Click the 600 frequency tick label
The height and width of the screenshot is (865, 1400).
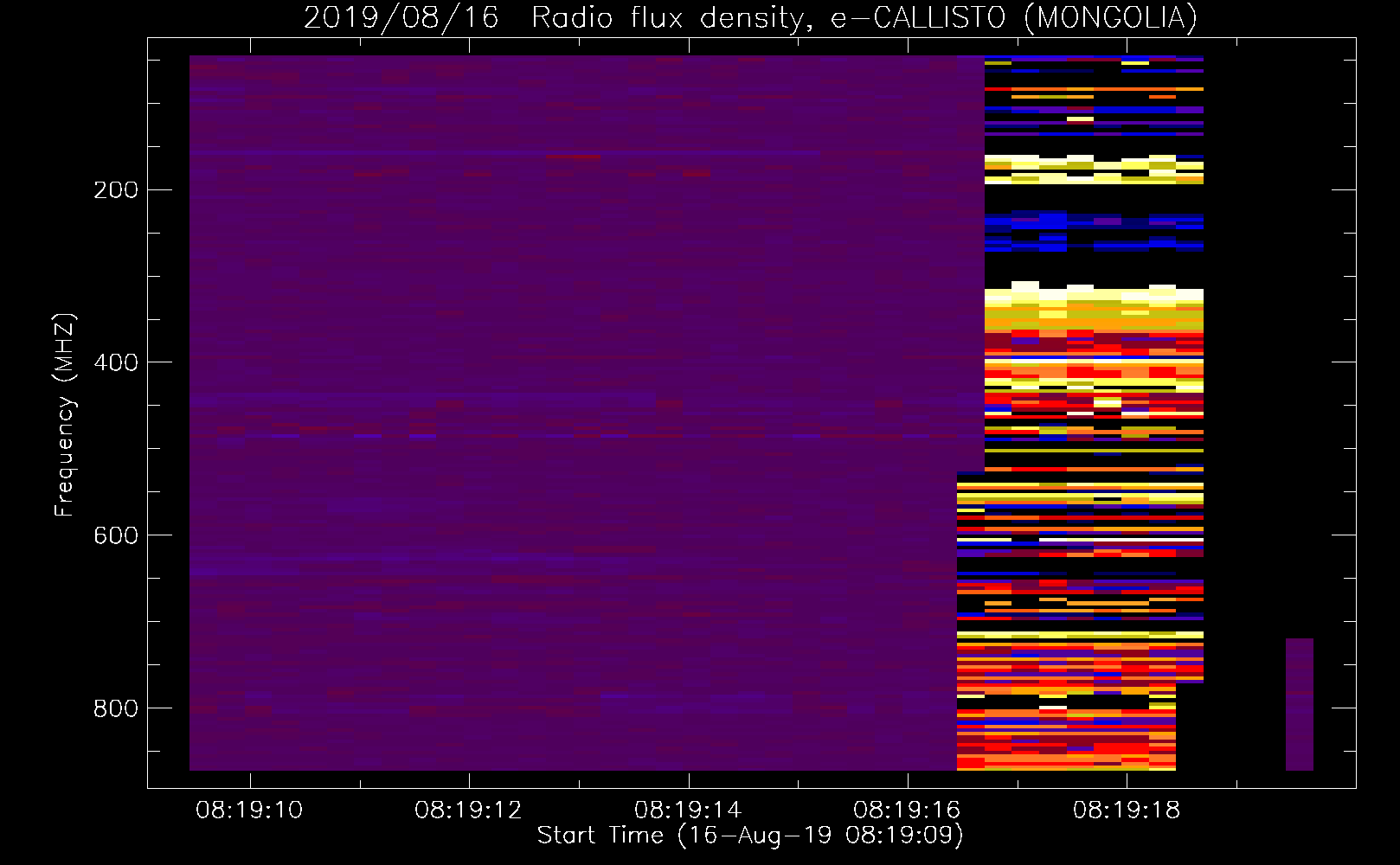tap(116, 535)
